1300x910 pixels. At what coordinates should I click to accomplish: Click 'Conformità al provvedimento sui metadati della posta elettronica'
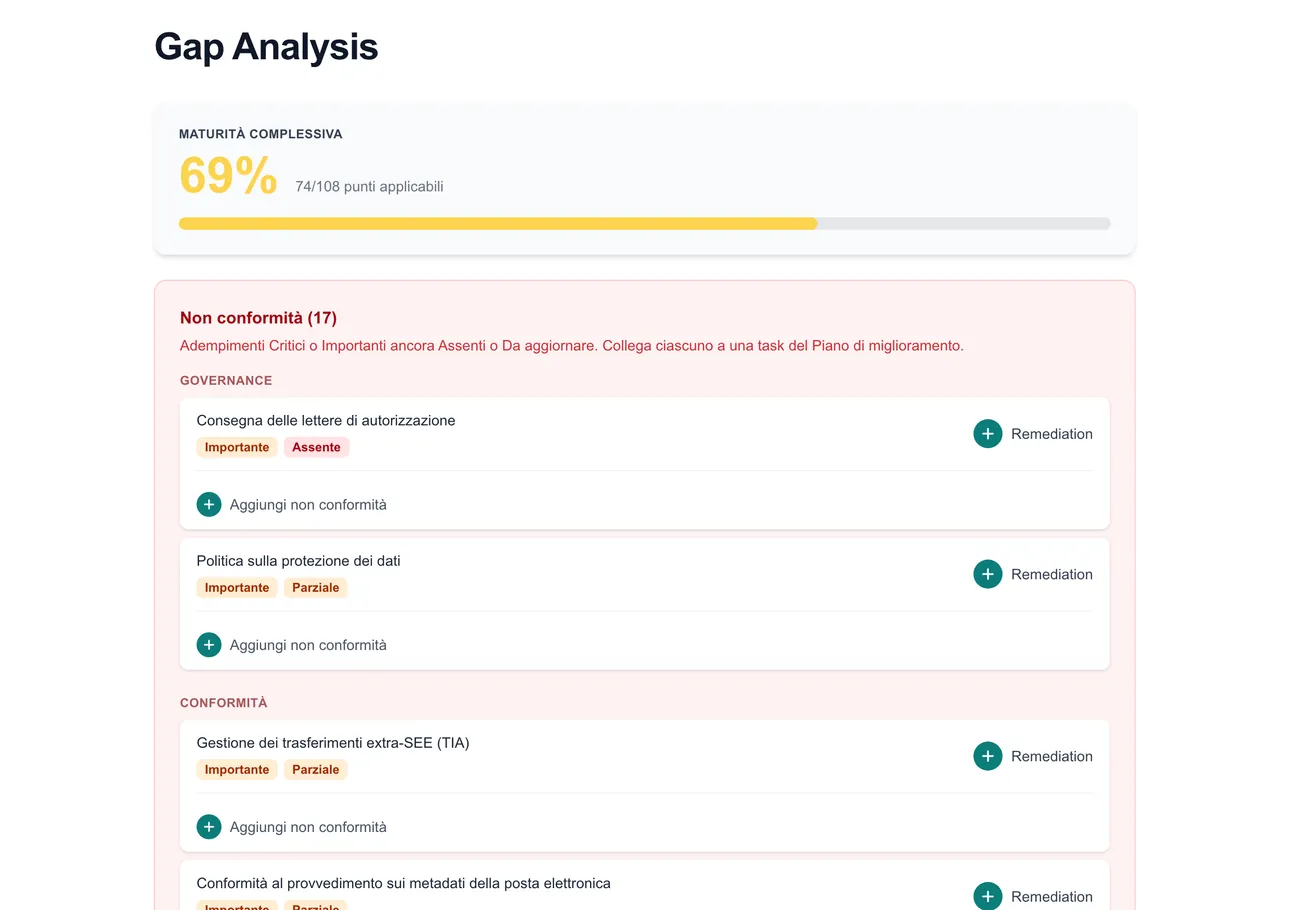pos(403,883)
